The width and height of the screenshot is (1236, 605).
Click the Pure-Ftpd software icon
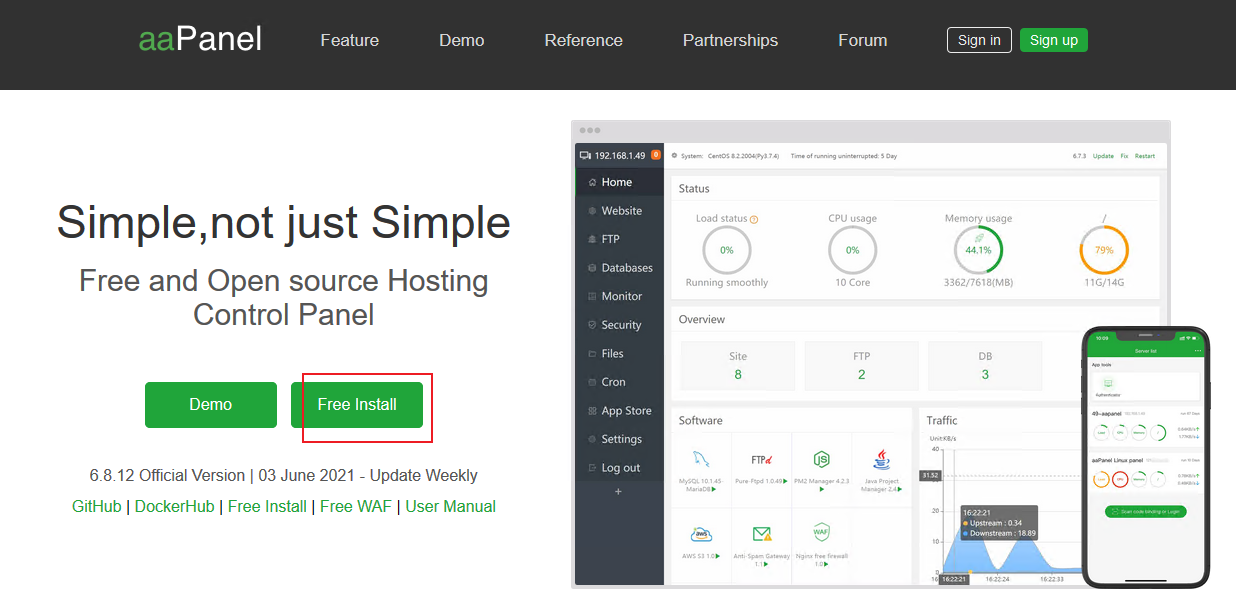[761, 460]
